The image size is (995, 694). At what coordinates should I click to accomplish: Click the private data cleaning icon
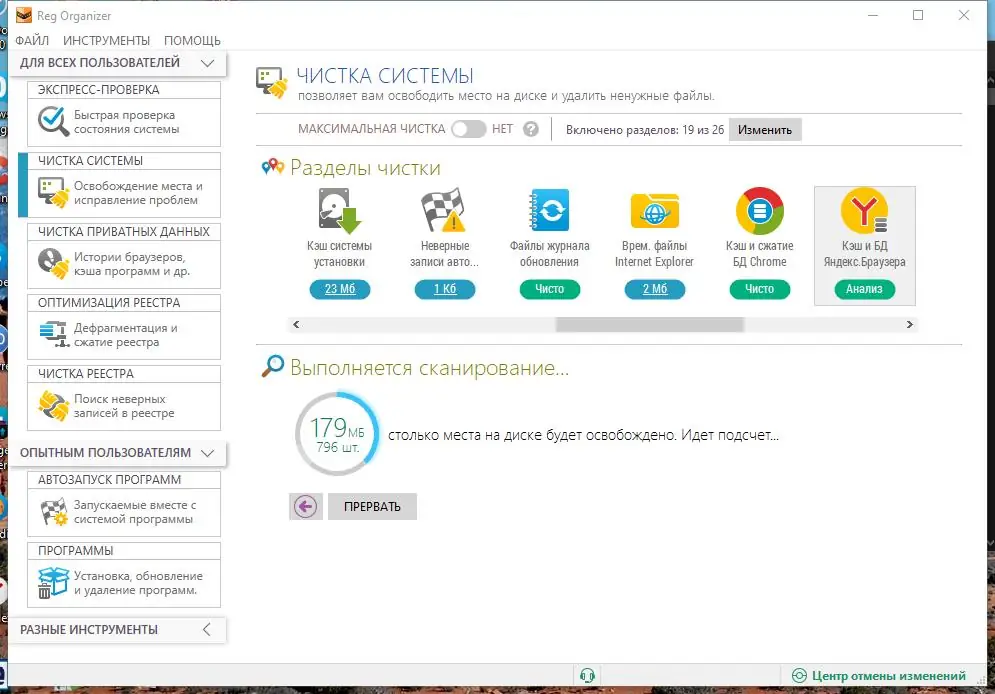pyautogui.click(x=53, y=263)
